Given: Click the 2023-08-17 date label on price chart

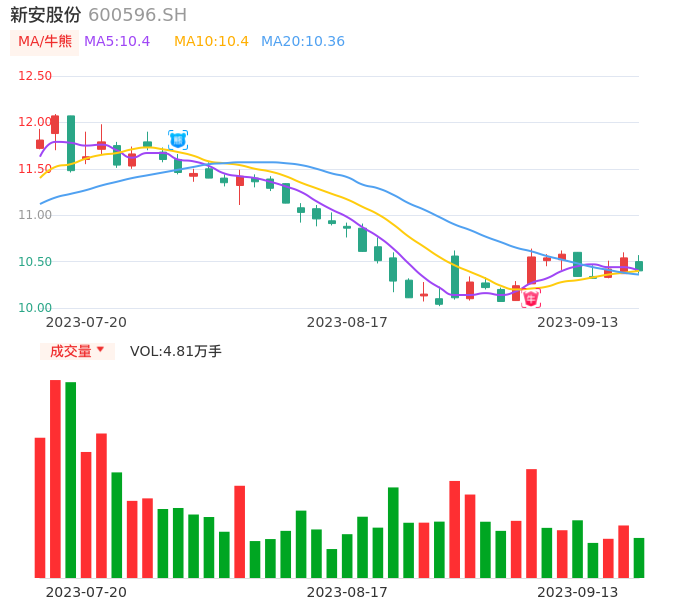Looking at the screenshot, I should (347, 322).
